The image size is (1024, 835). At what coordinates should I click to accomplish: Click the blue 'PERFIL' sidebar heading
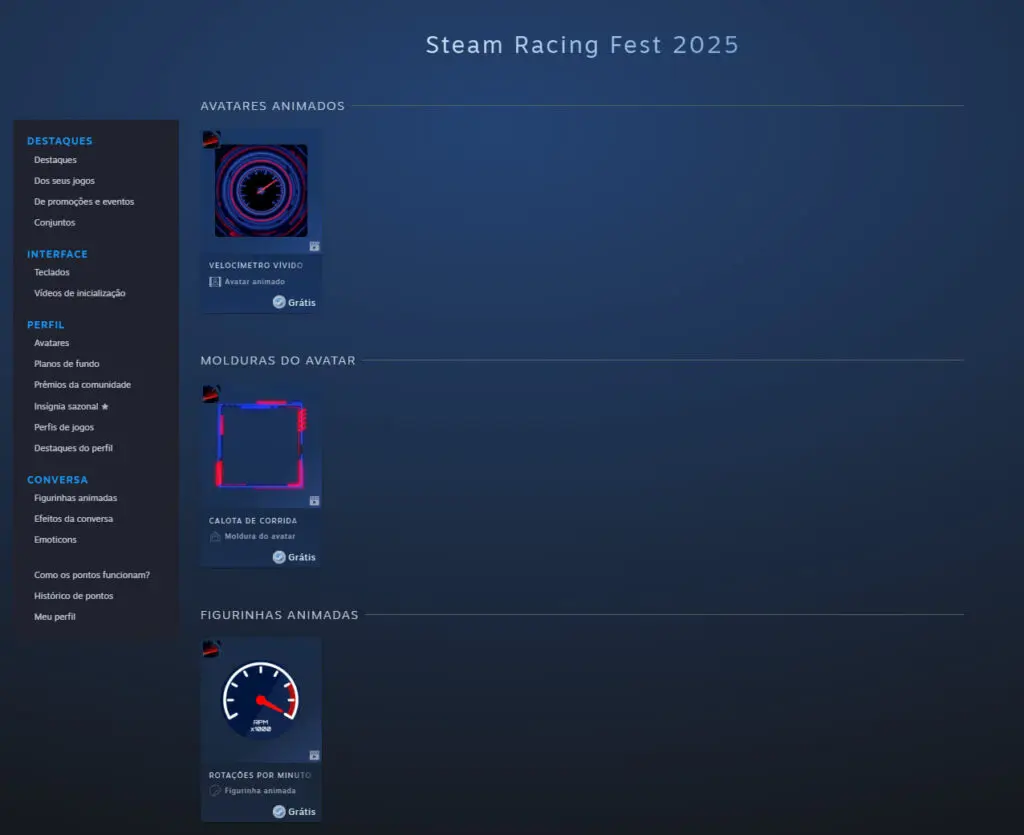46,324
